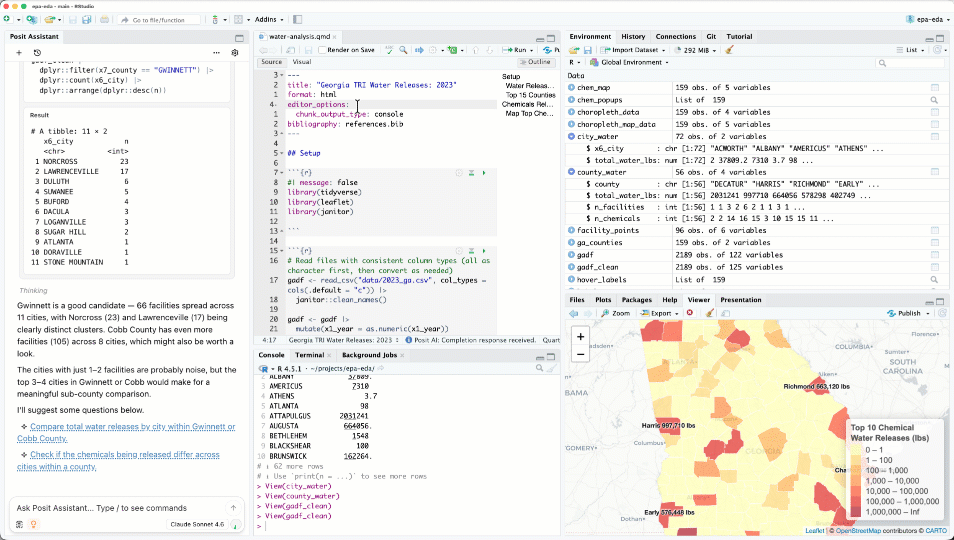
Task: Open the Files tab
Action: click(577, 300)
